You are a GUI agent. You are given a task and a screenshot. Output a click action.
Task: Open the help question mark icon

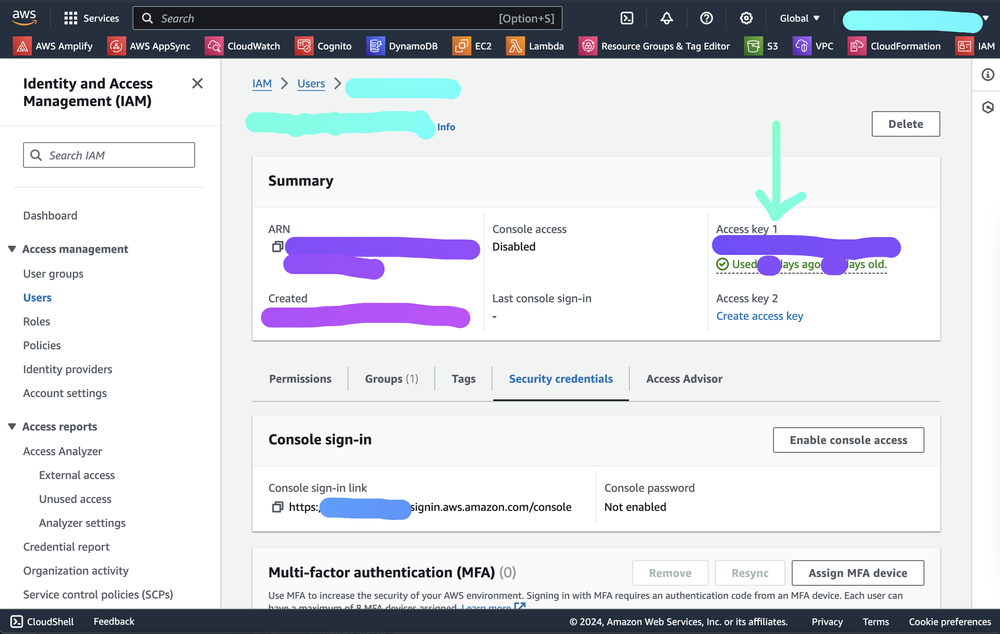(x=706, y=18)
